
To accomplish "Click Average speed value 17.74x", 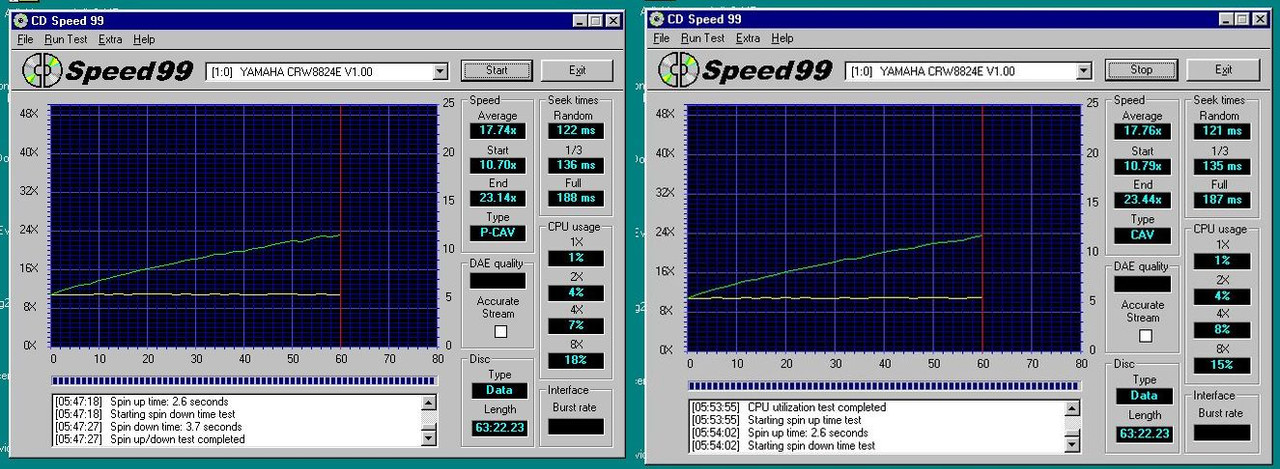I will tap(498, 131).
